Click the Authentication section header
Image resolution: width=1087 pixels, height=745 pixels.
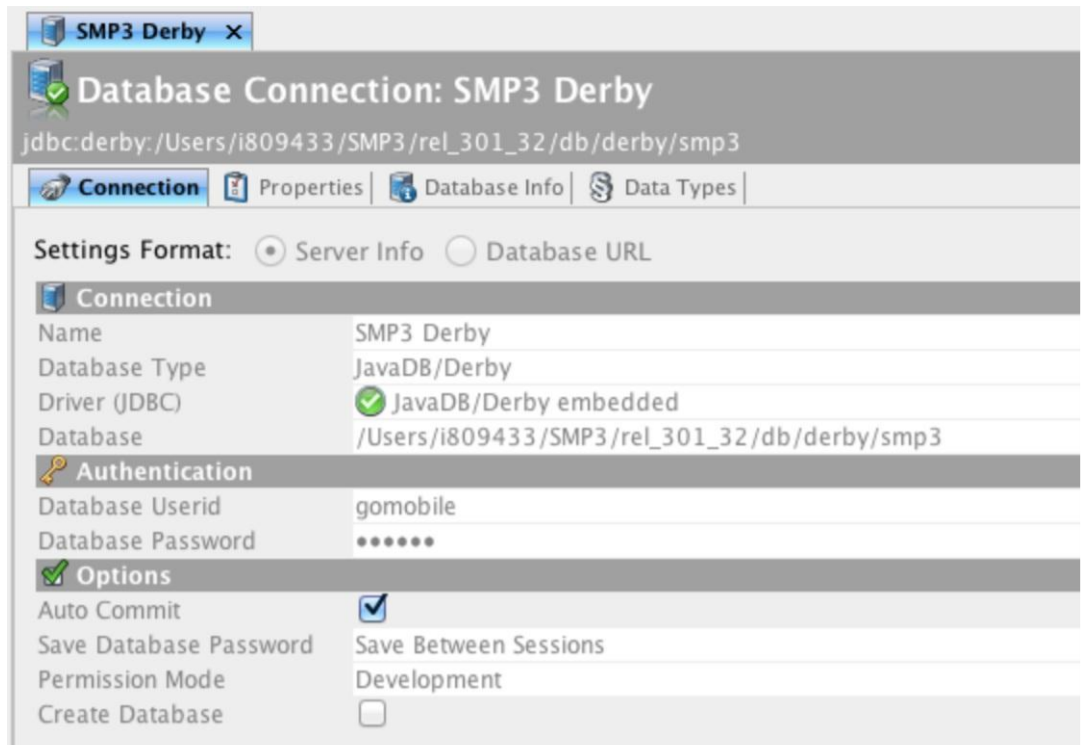557,471
